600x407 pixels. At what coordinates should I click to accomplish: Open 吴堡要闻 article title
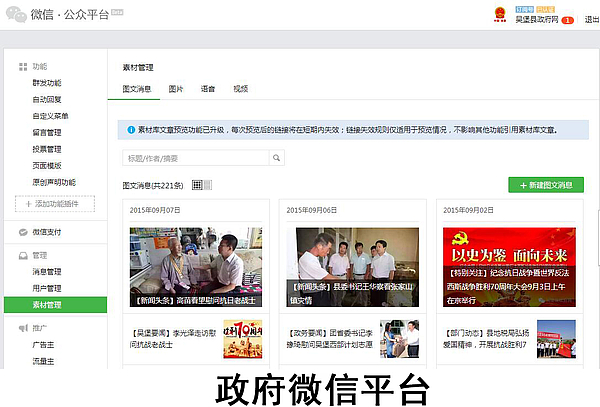[x=173, y=339]
